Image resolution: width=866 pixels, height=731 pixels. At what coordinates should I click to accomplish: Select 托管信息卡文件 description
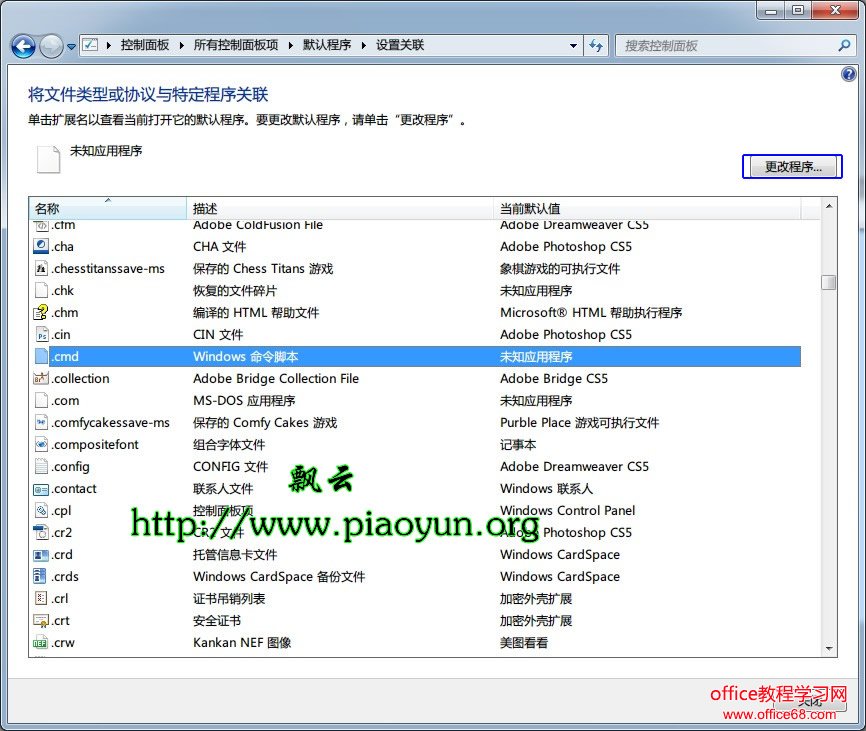point(235,554)
